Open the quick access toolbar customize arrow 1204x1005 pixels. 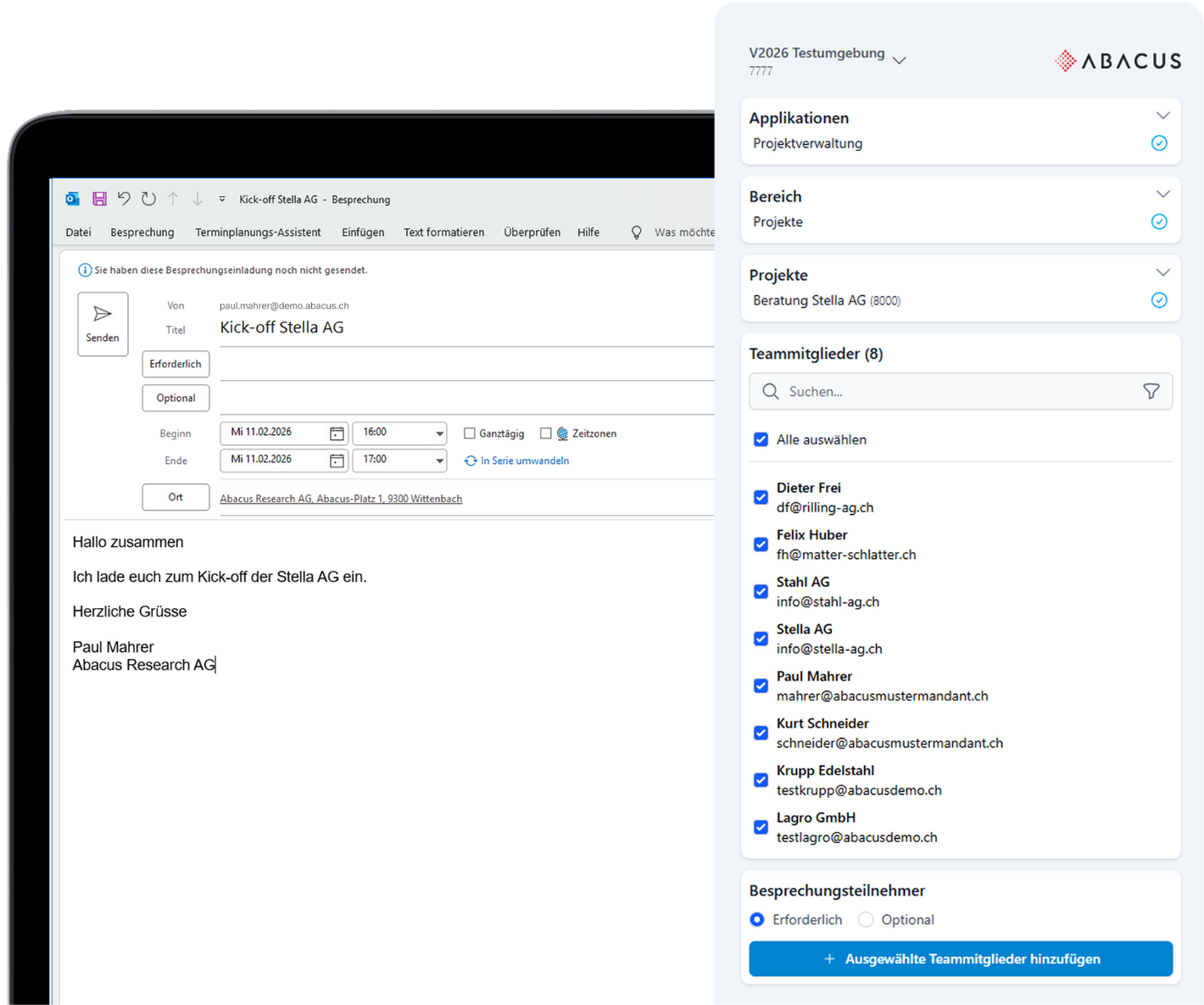tap(222, 198)
